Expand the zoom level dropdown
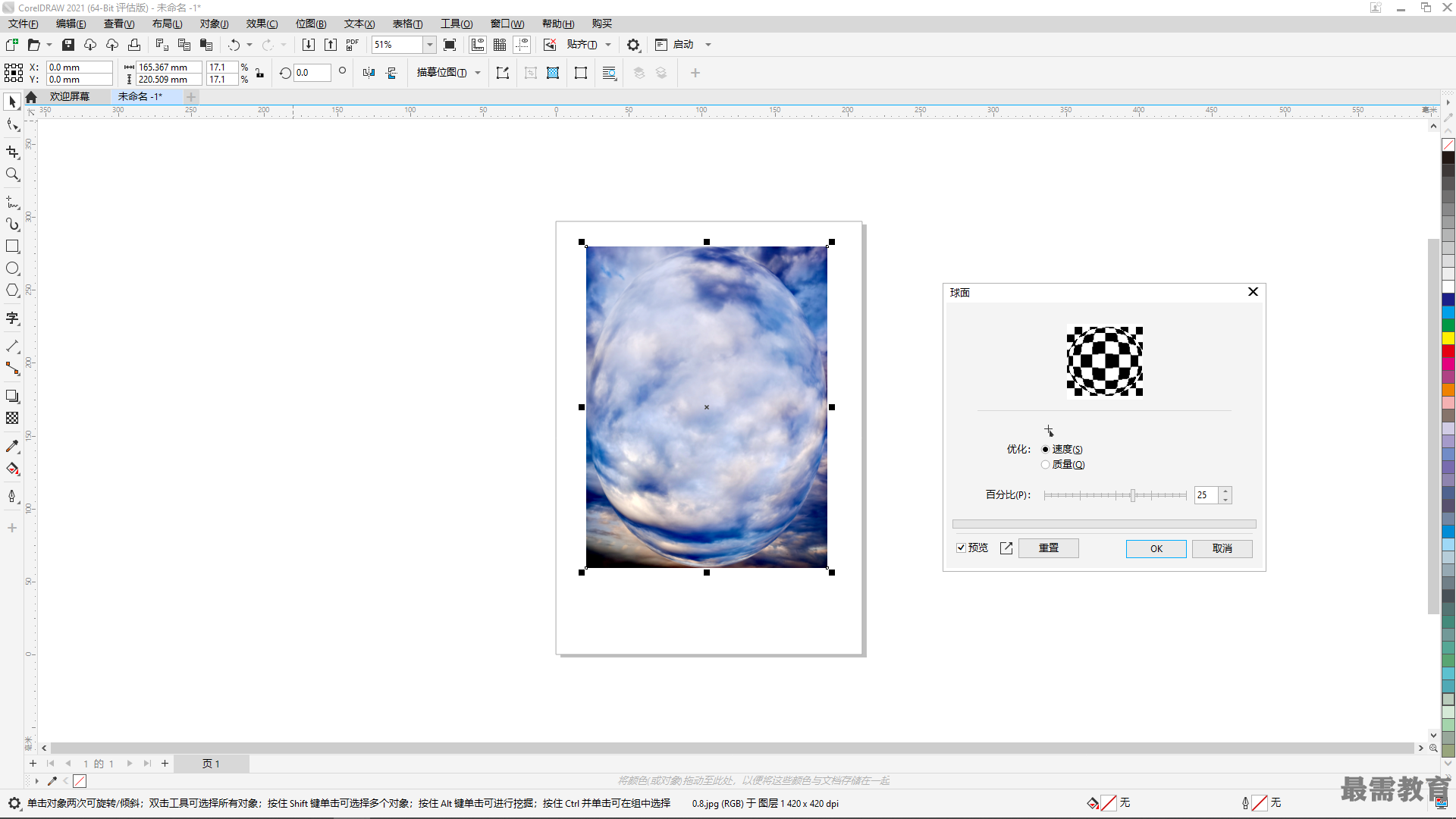Viewport: 1456px width, 819px height. [429, 45]
